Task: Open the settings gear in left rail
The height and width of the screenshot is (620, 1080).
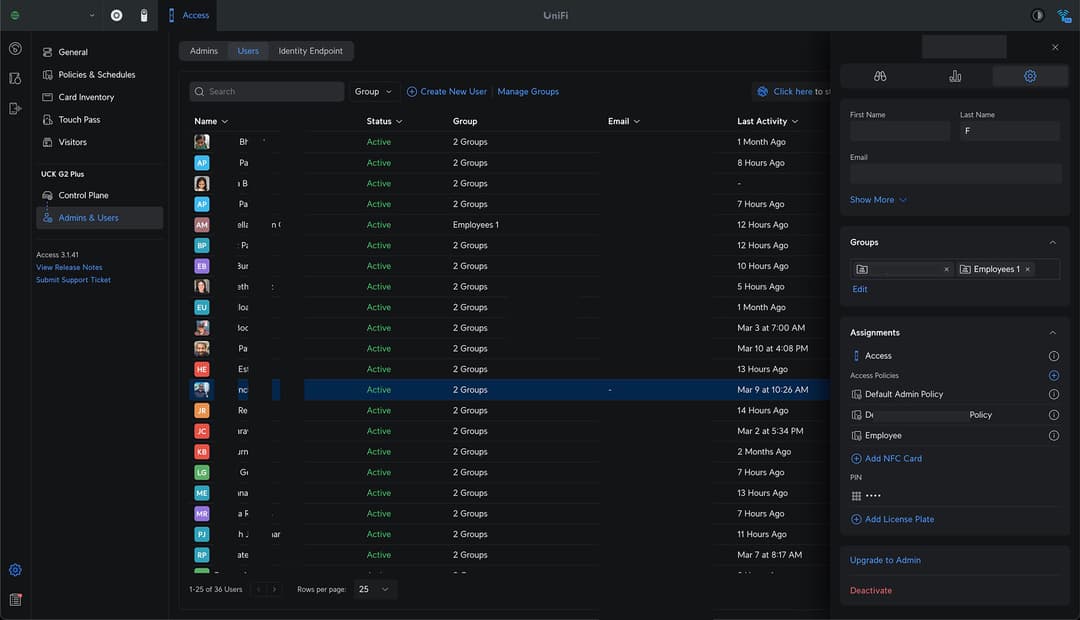Action: click(15, 570)
